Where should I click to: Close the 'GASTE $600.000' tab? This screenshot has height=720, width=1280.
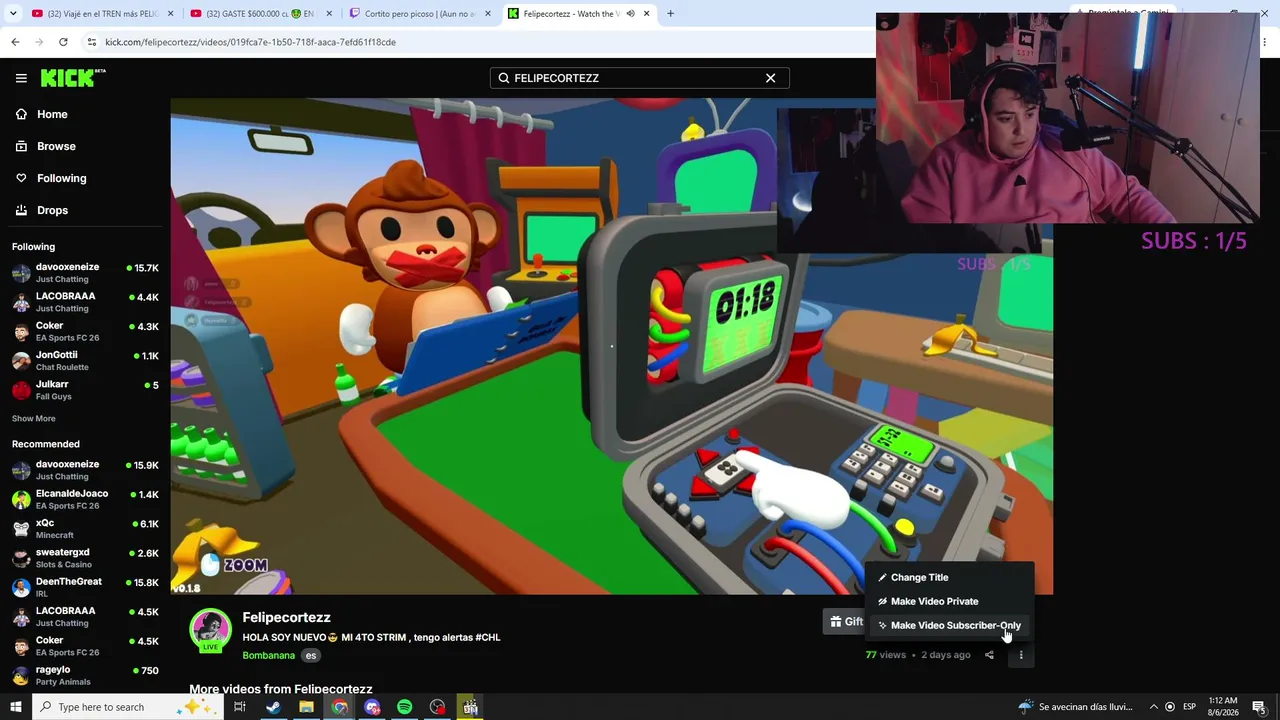[x=329, y=14]
